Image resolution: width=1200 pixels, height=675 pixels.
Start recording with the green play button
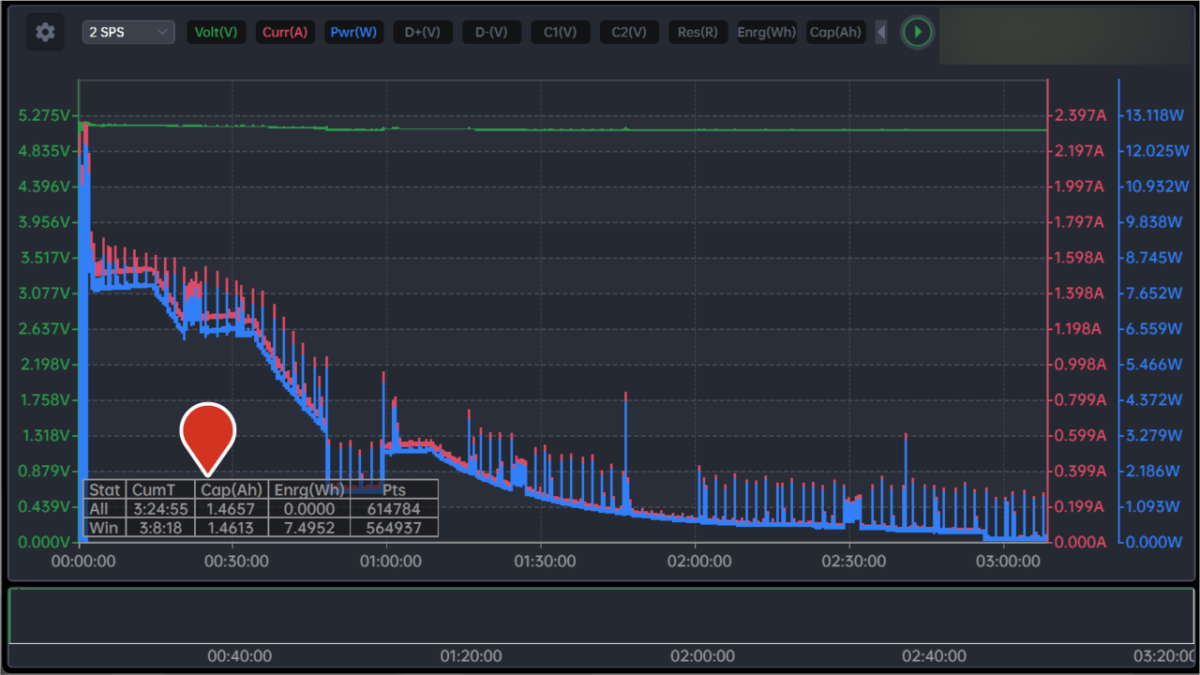coord(917,32)
